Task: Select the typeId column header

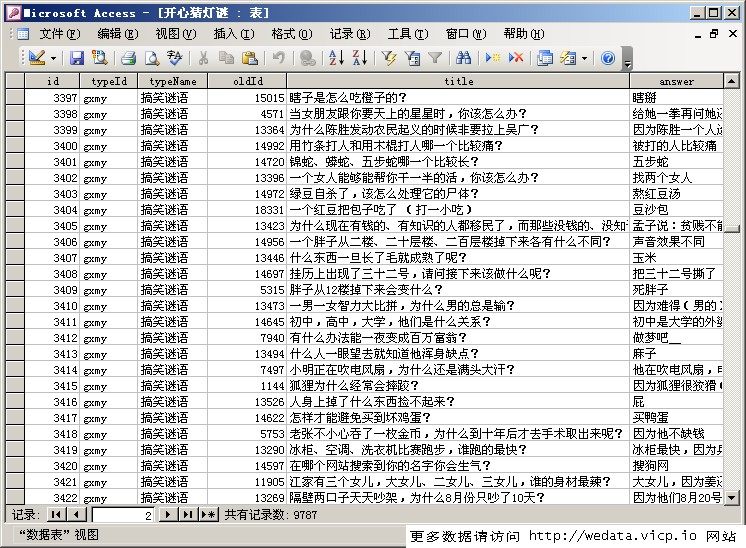Action: pyautogui.click(x=109, y=81)
